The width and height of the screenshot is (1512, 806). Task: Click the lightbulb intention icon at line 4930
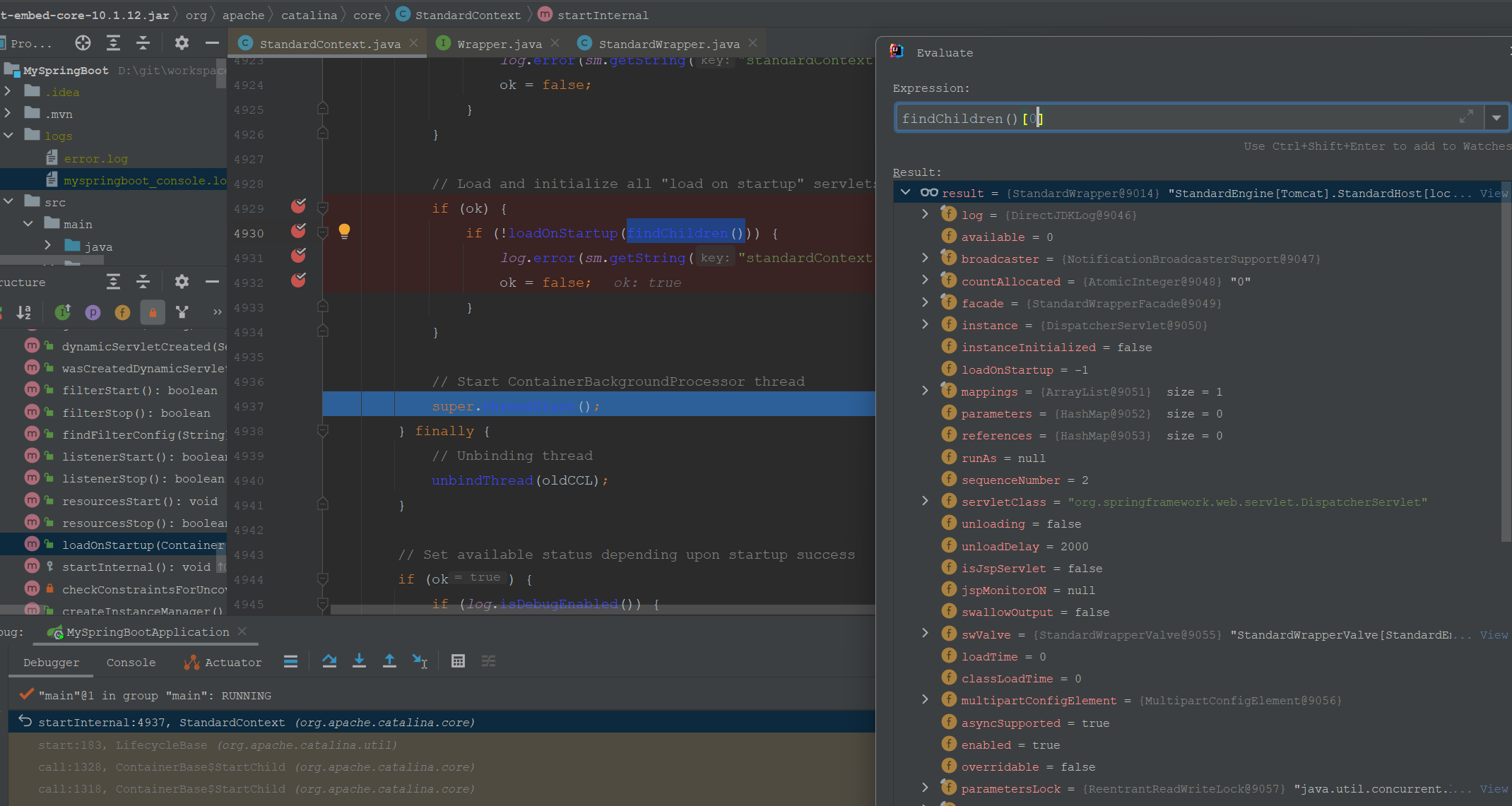pyautogui.click(x=344, y=231)
